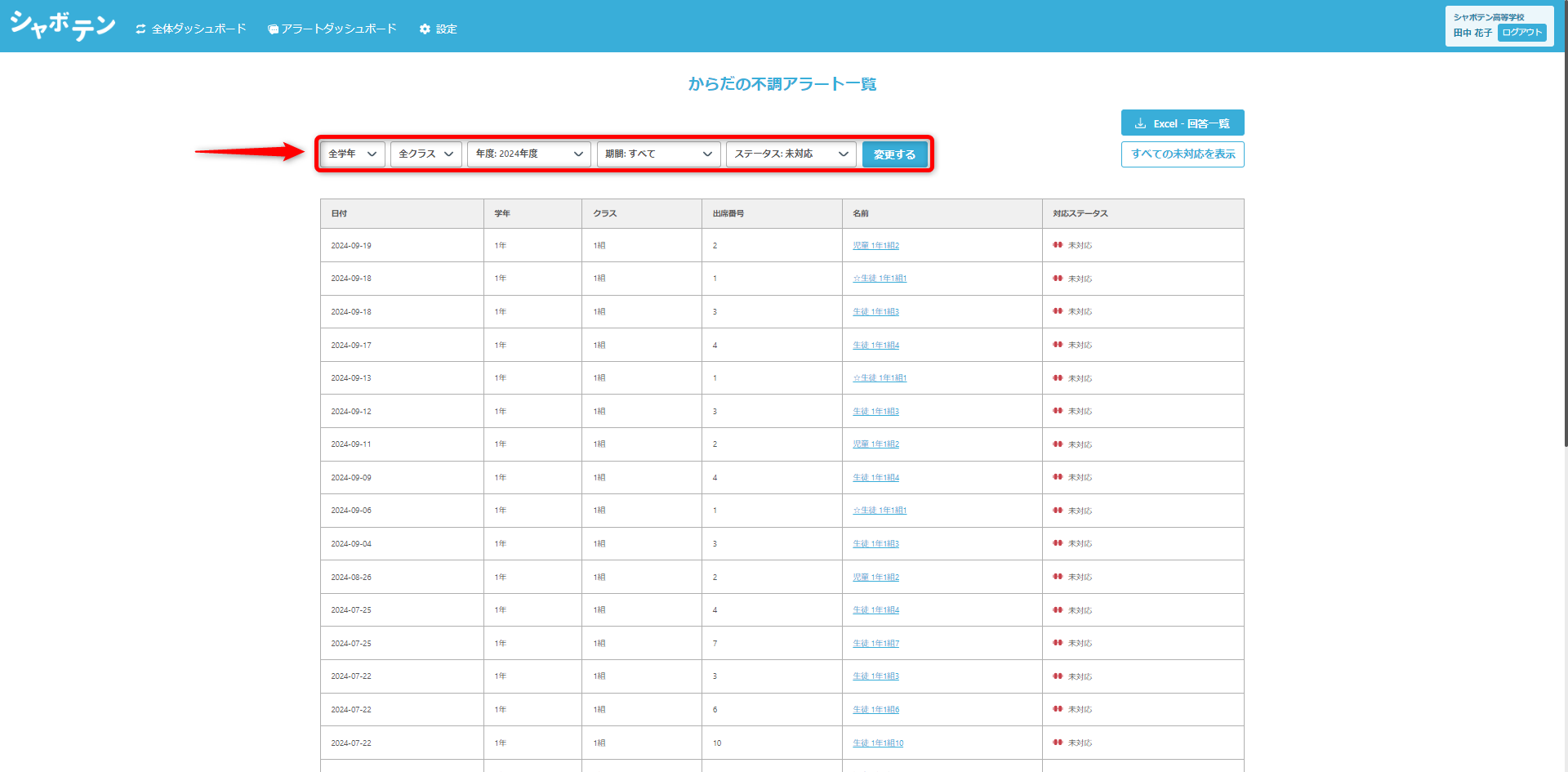Download the Excel - 回答一覧 file
The width and height of the screenshot is (1568, 772).
click(1183, 123)
